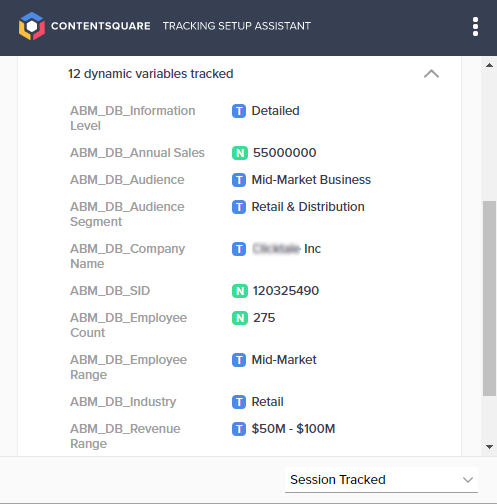Viewport: 497px width, 504px height.
Task: Click the scrollbar up arrow
Action: click(489, 65)
